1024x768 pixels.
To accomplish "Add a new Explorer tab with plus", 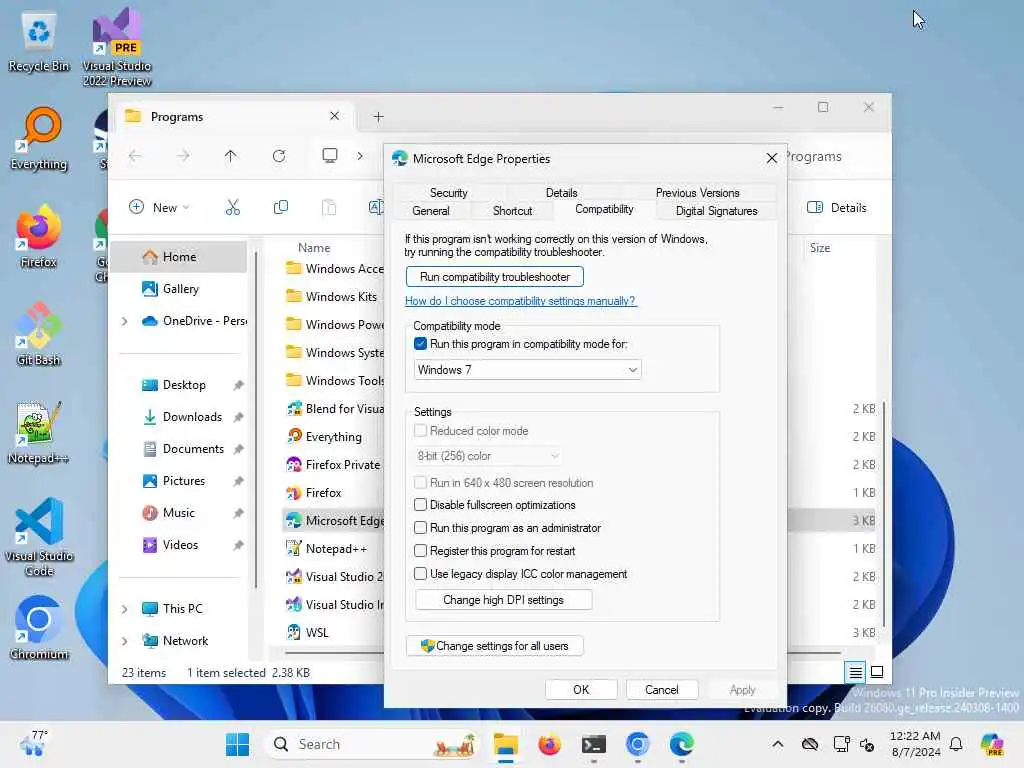I will tap(378, 117).
